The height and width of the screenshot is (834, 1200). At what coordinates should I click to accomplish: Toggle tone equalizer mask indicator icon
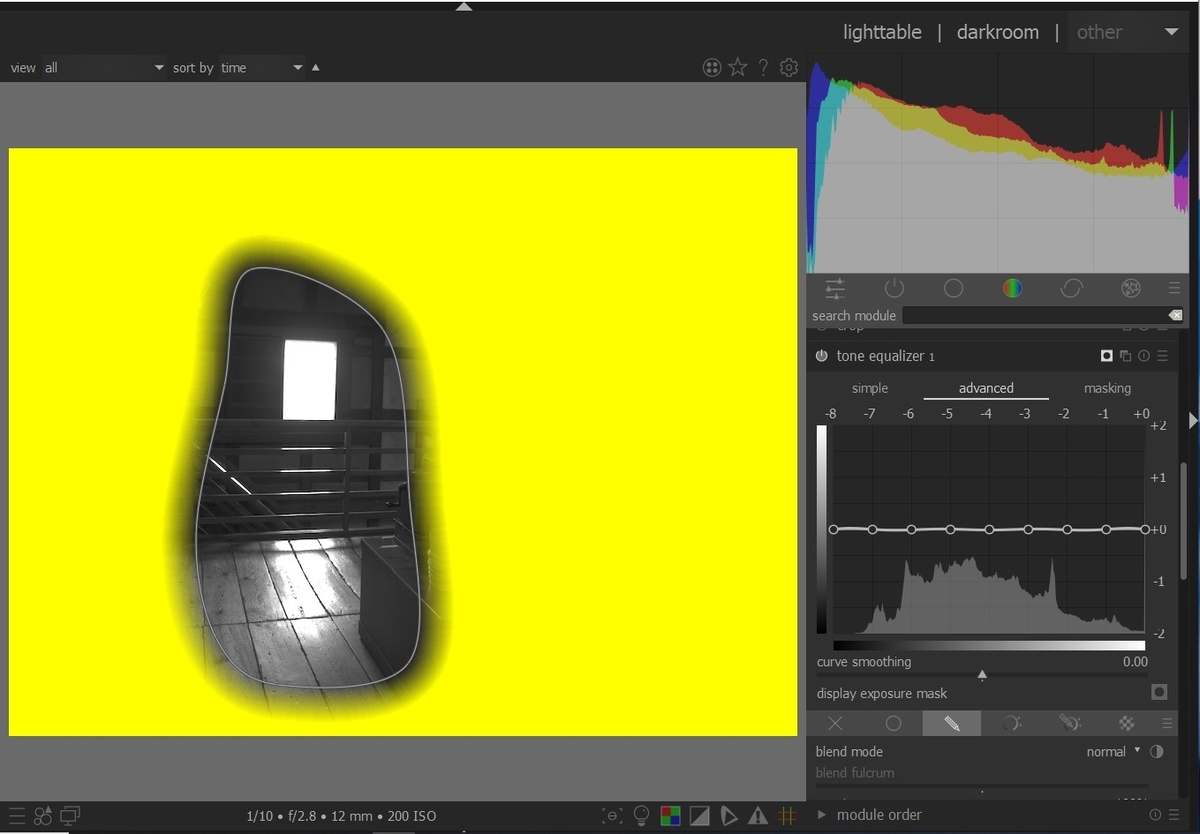click(1107, 356)
